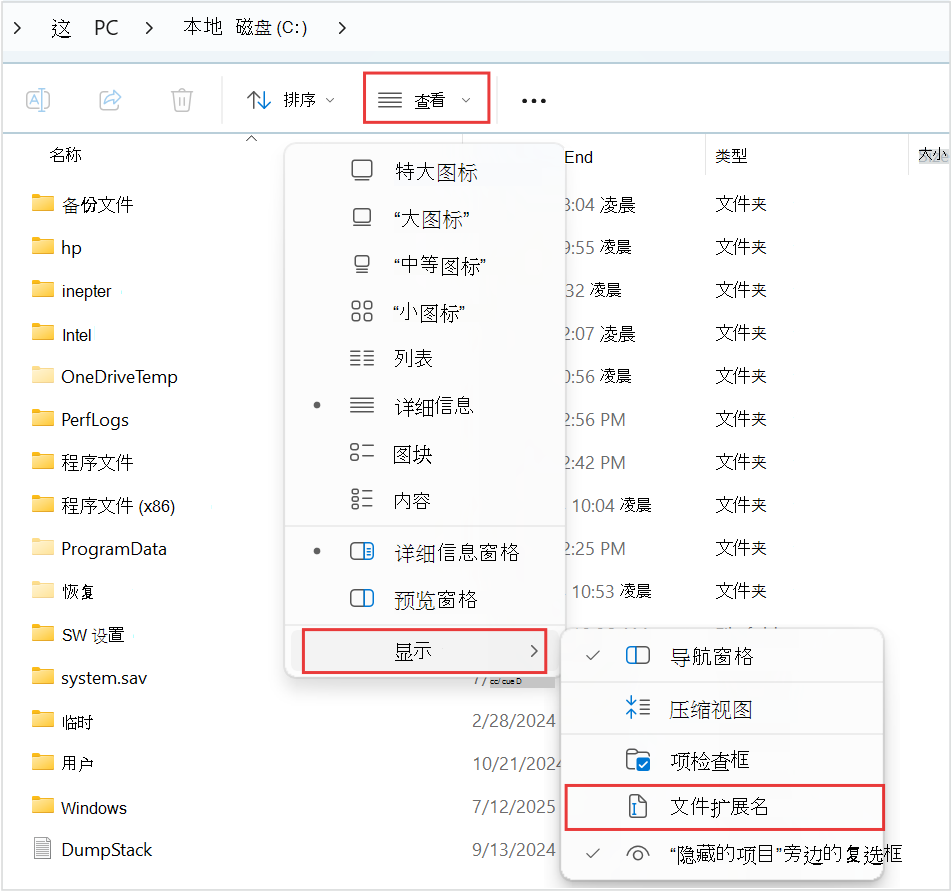Click the DumpStack file icon
The height and width of the screenshot is (891, 951).
41,850
